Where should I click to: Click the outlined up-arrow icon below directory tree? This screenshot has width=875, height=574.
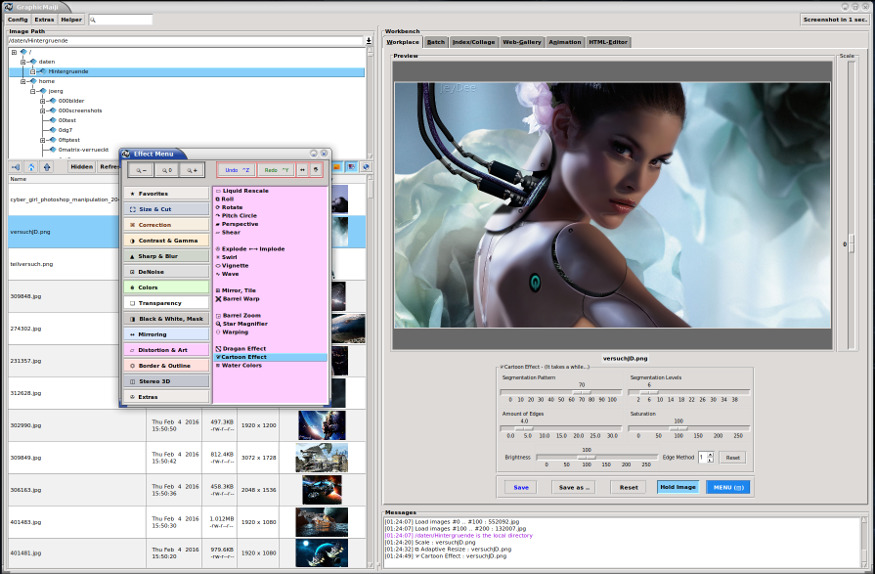31,167
